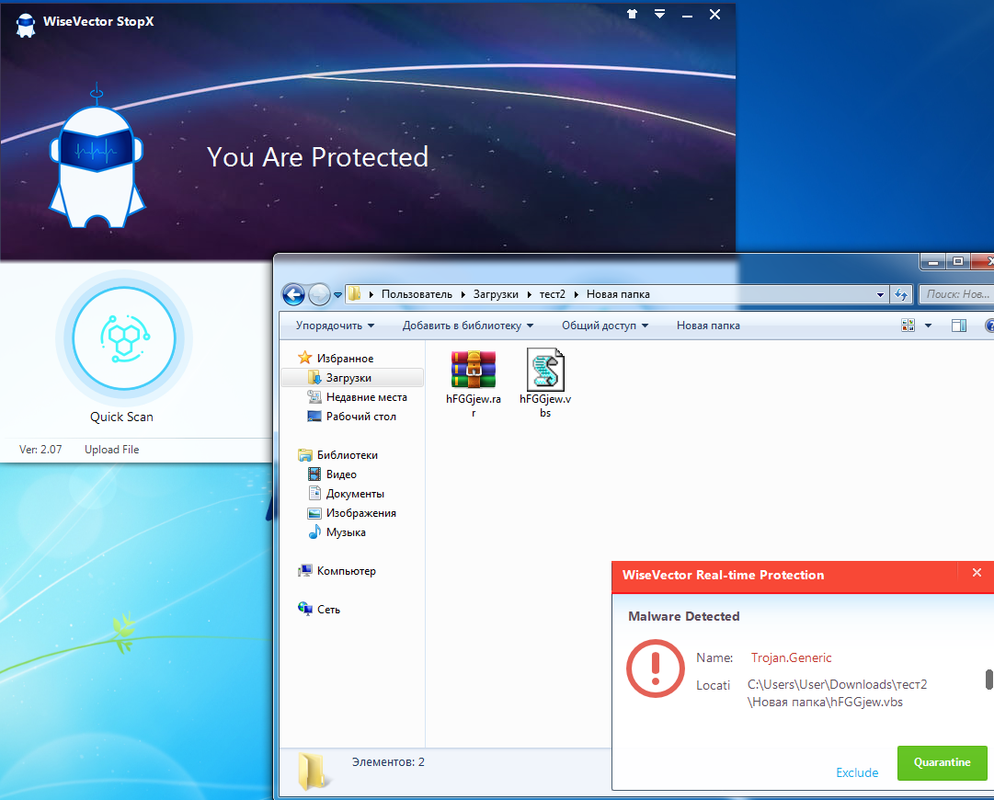Image resolution: width=994 pixels, height=800 pixels.
Task: Click the alert scrollbar handle at right edge
Action: coord(989,679)
